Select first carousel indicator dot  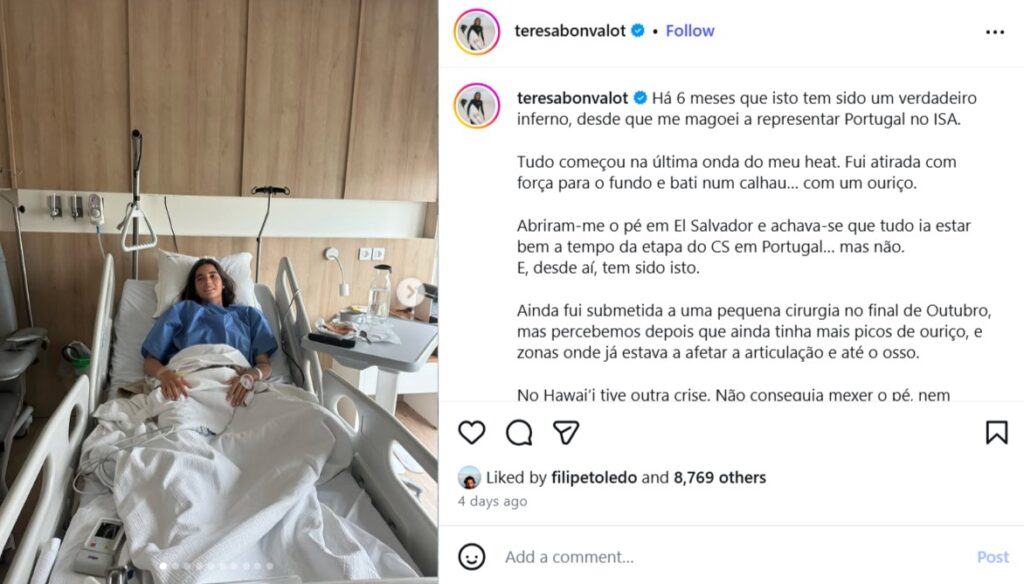163,566
